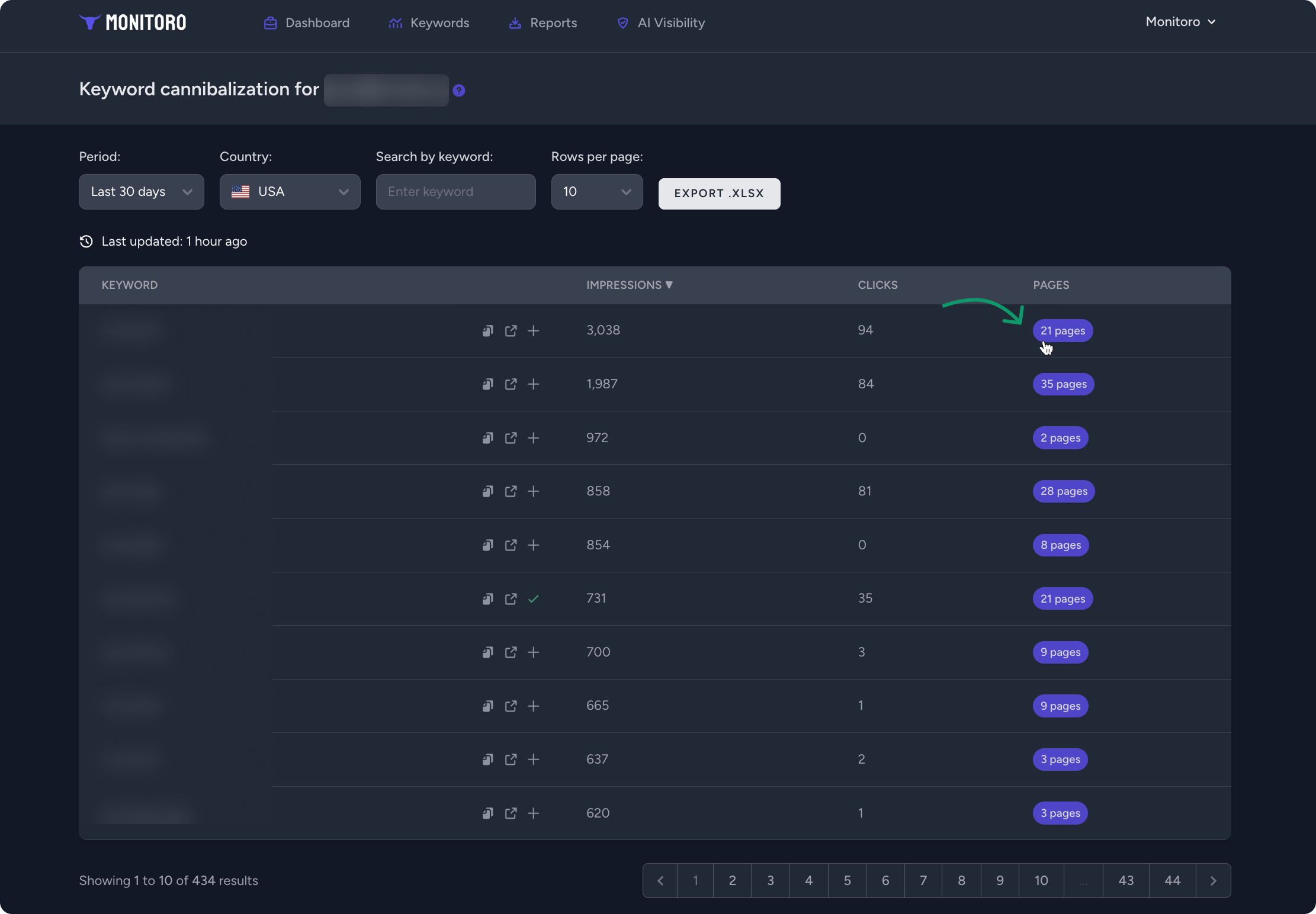The height and width of the screenshot is (914, 1316).
Task: Click the green checkmark on the 731 impressions row
Action: click(x=532, y=599)
